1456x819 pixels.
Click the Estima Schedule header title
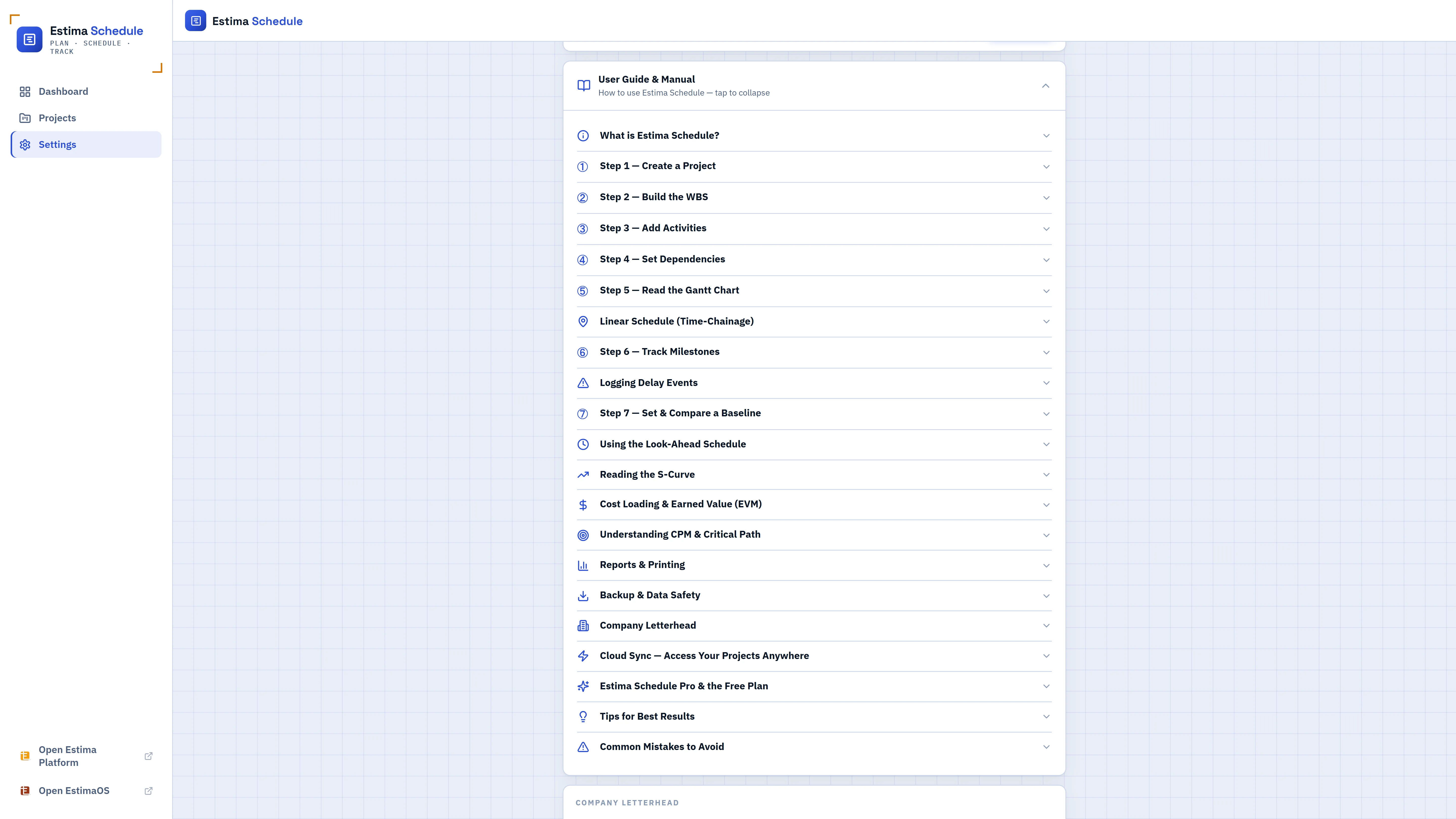click(257, 21)
